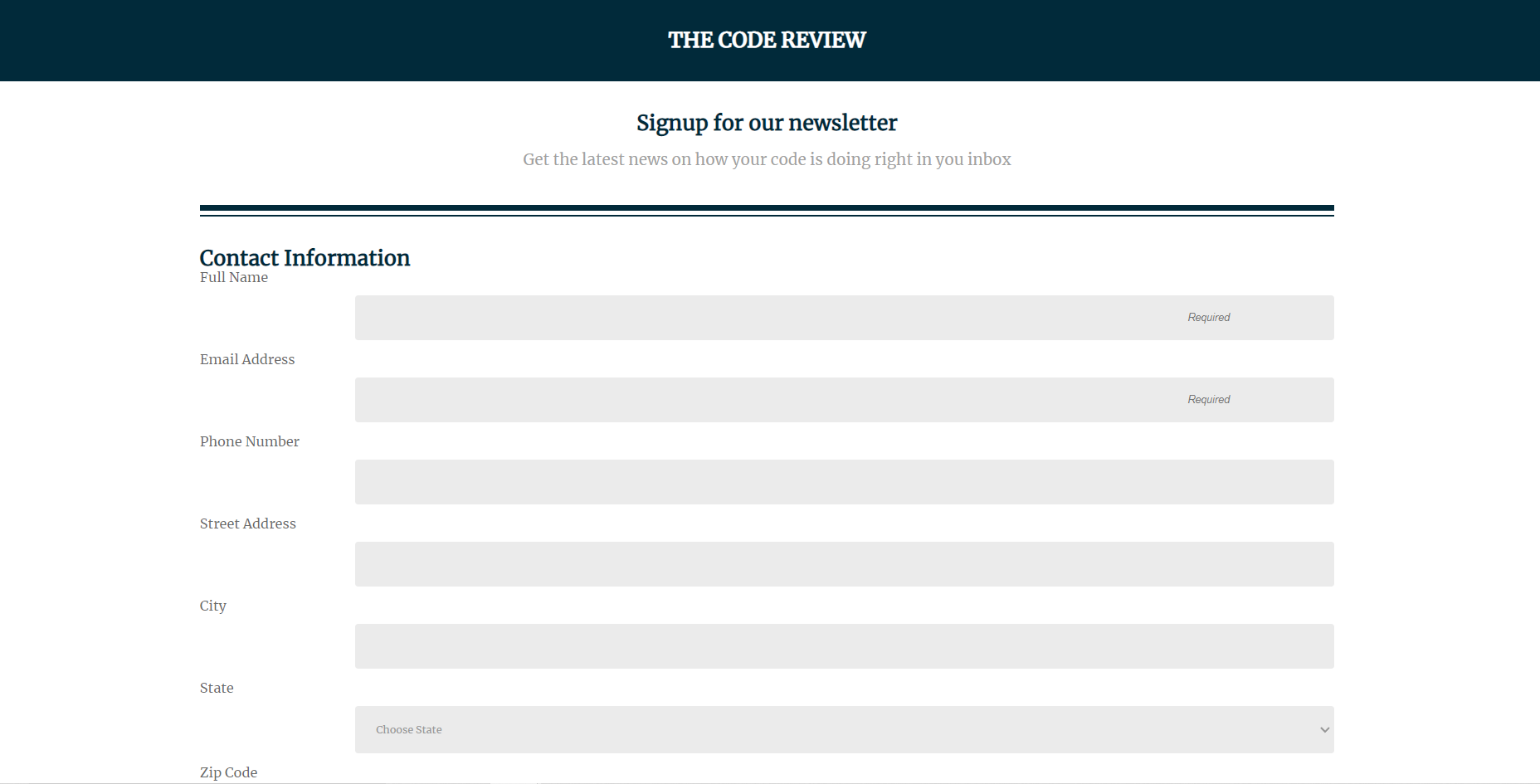
Task: Open the Choose State dropdown
Action: 844,729
